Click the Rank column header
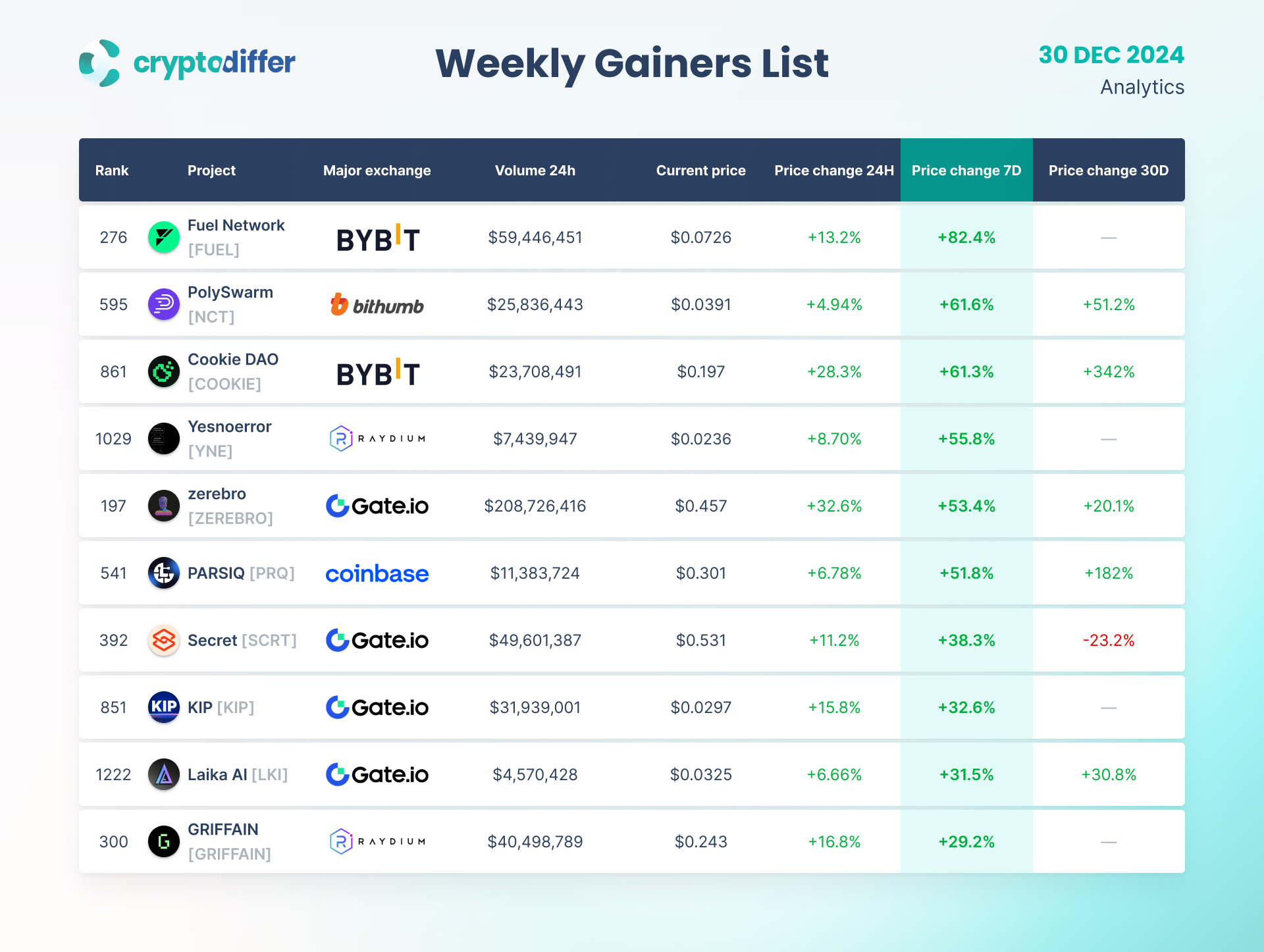The height and width of the screenshot is (952, 1264). [112, 171]
